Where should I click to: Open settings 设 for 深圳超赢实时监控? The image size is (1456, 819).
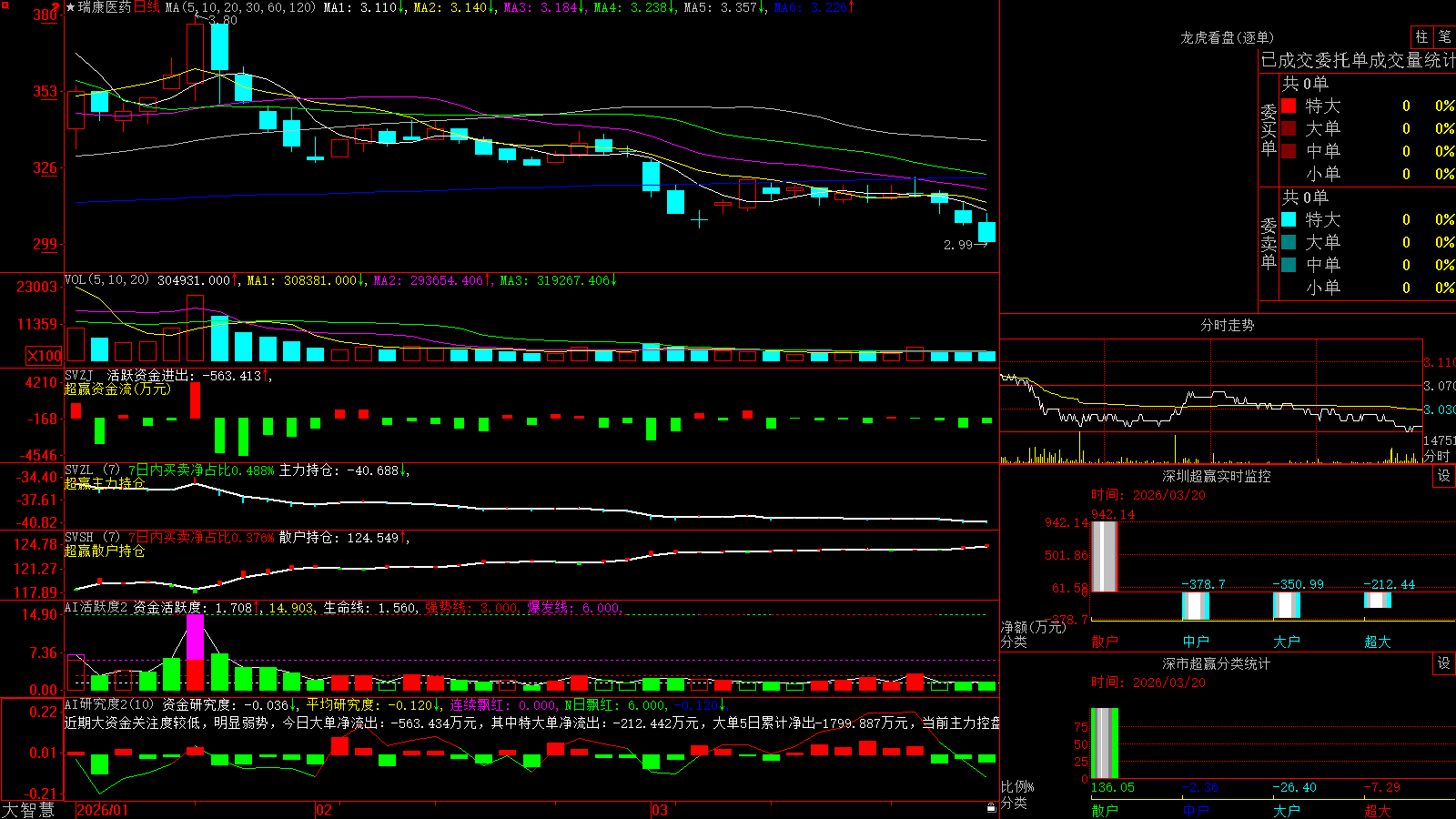(1444, 476)
